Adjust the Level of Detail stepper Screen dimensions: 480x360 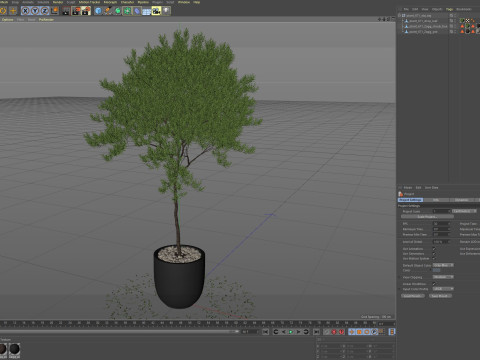(450, 242)
